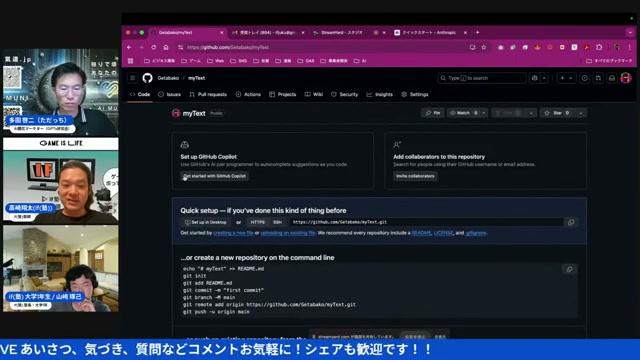Open the Getabako owner breadcrumb link

(168, 78)
